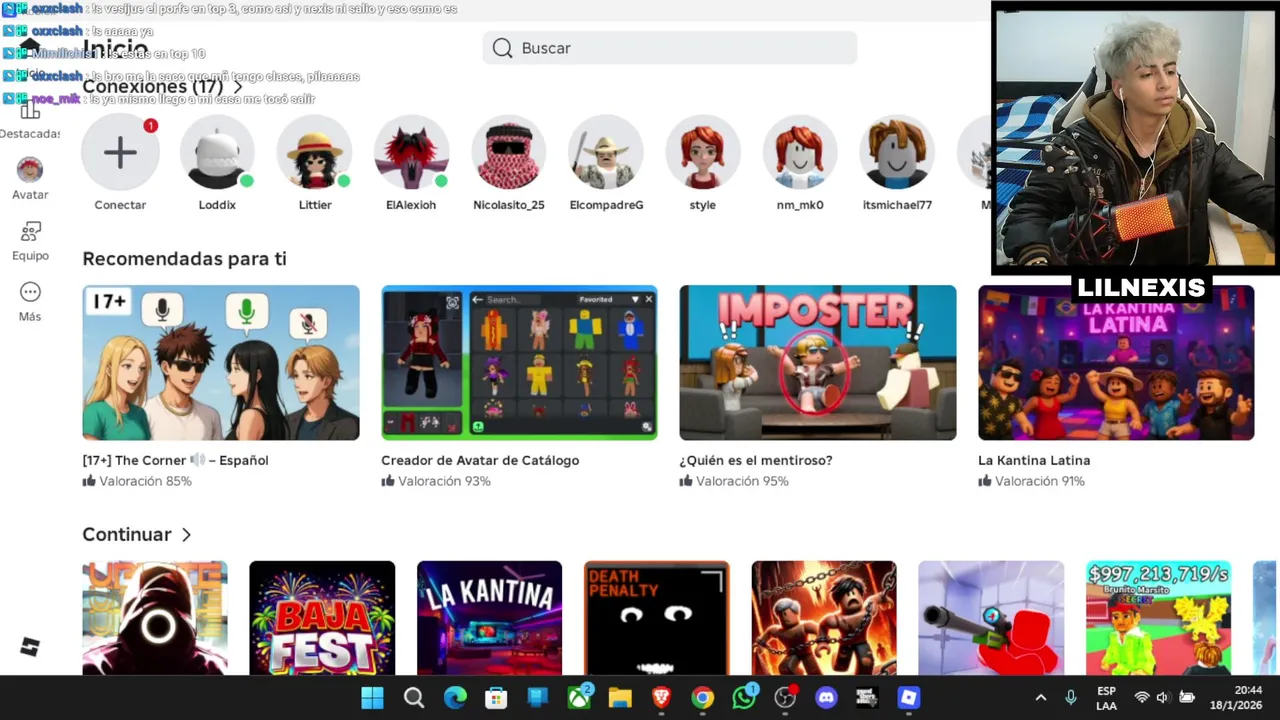Open Wi-Fi network settings in the tray
The width and height of the screenshot is (1280, 720).
pyautogui.click(x=1142, y=698)
